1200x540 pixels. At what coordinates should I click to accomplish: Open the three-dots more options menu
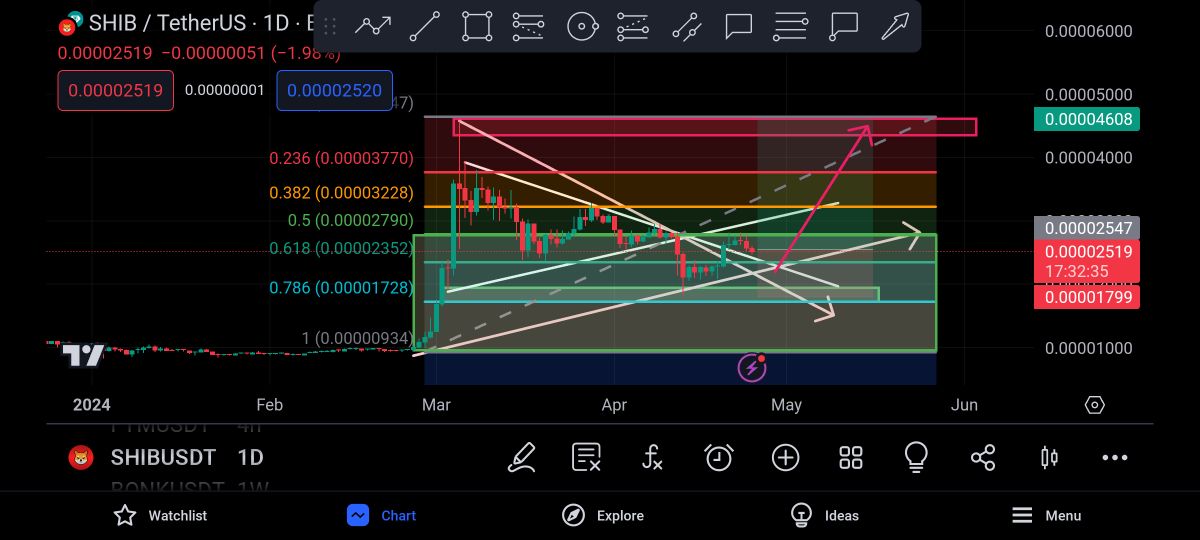click(1115, 458)
